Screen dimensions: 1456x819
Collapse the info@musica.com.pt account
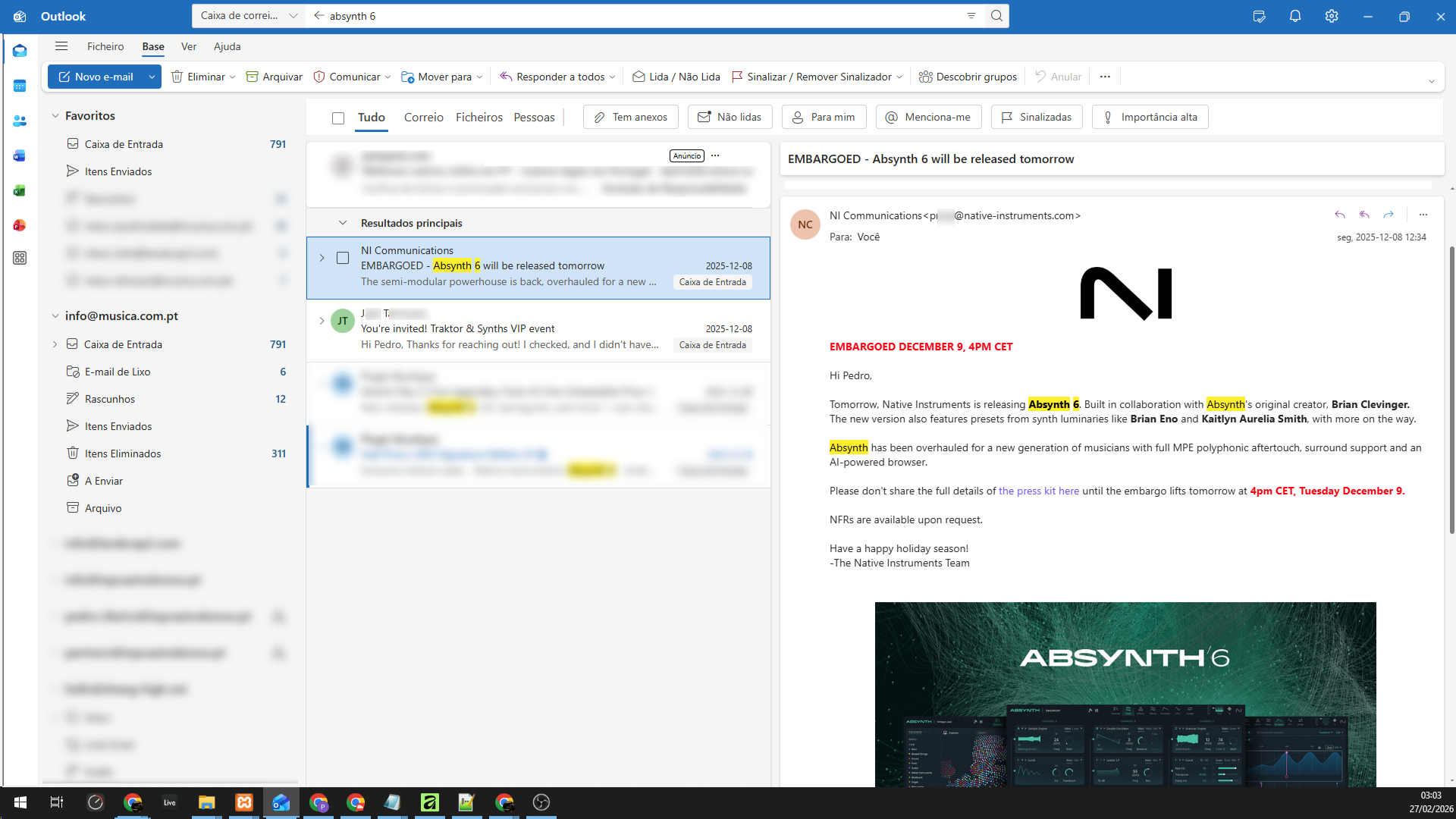coord(55,316)
